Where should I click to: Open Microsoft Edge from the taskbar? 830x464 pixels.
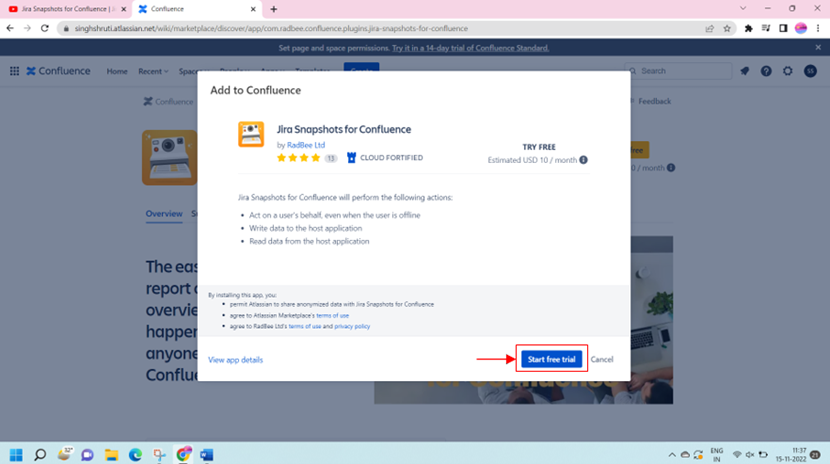[x=136, y=454]
